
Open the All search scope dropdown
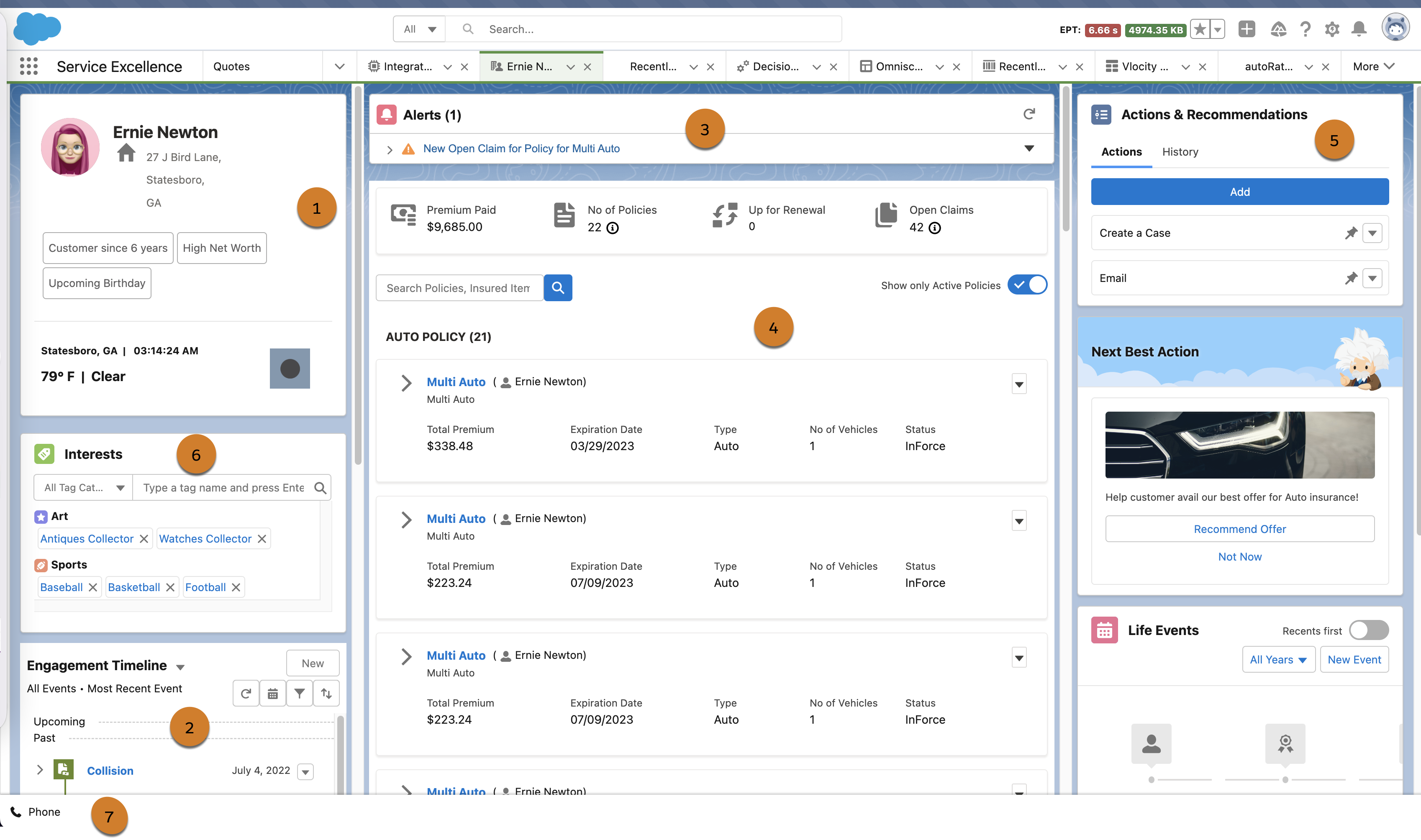coord(420,29)
